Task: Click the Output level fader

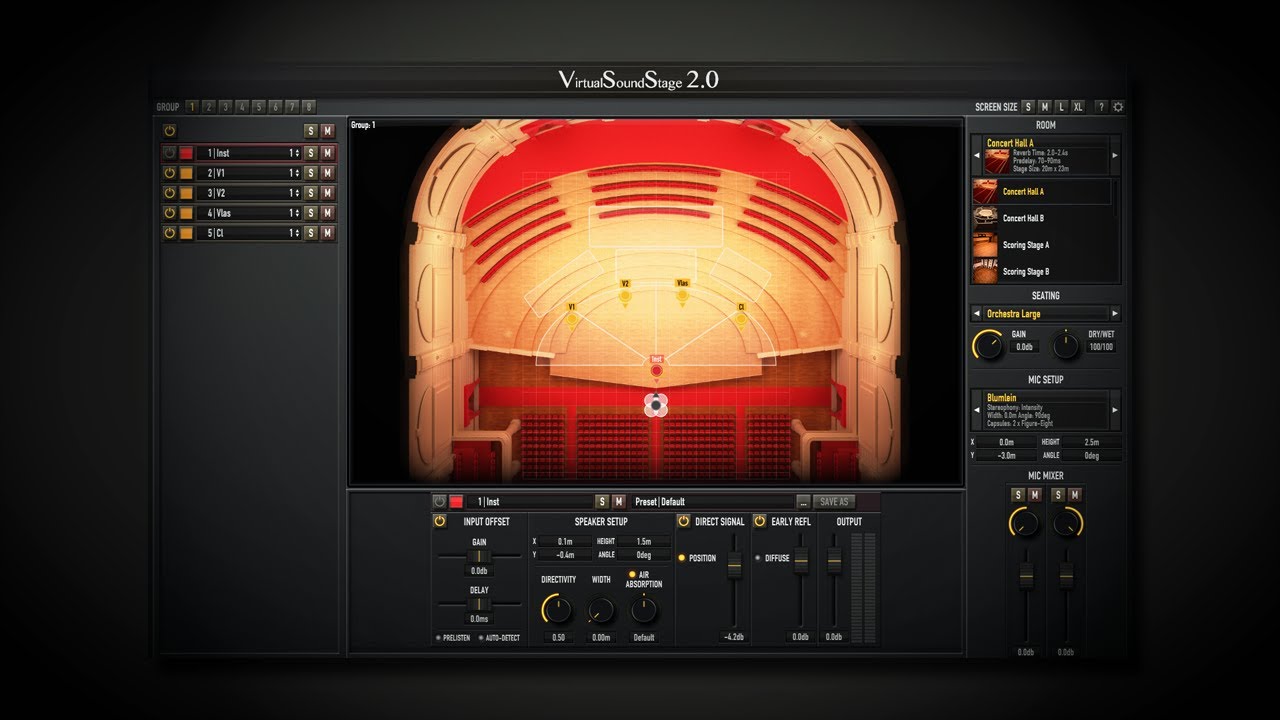Action: (833, 560)
